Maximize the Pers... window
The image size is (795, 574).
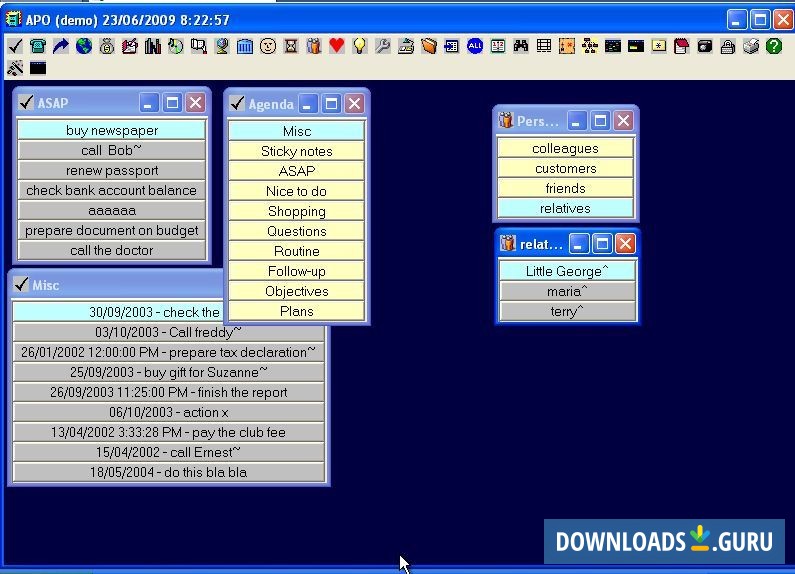(600, 121)
